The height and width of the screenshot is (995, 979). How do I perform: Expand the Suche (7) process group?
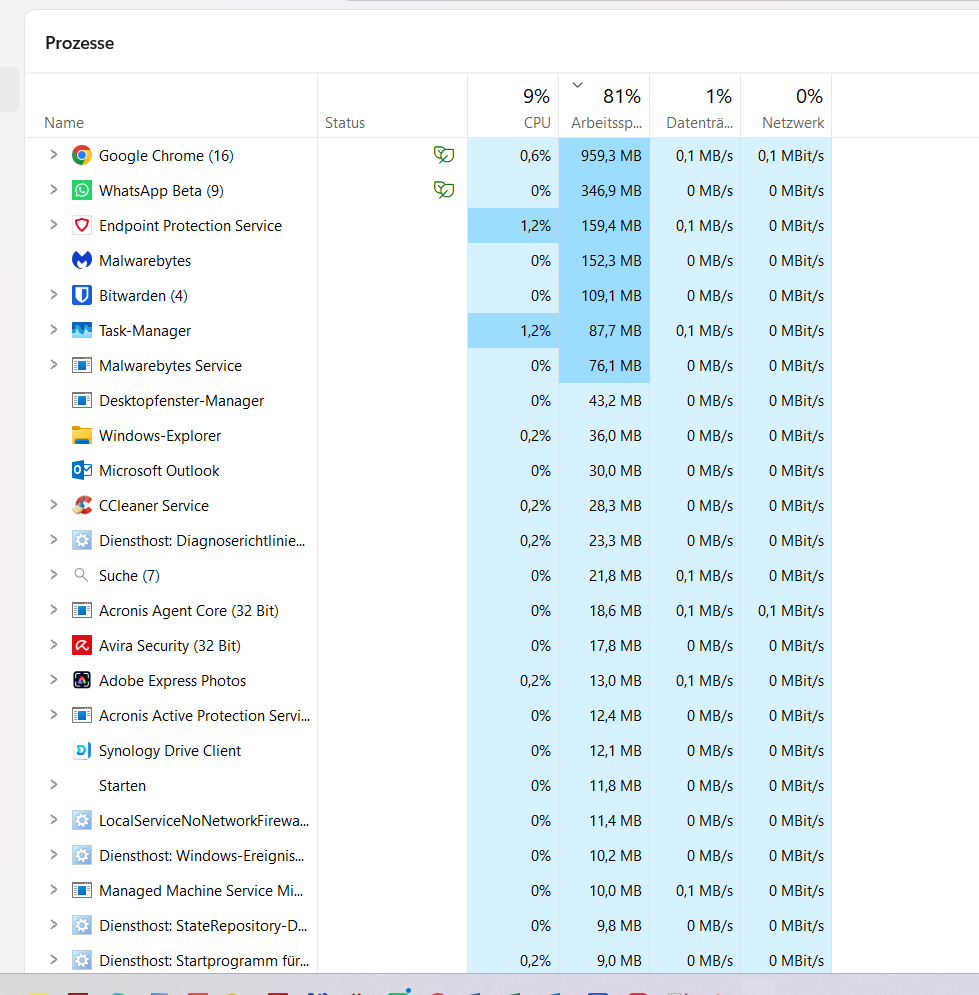point(54,574)
